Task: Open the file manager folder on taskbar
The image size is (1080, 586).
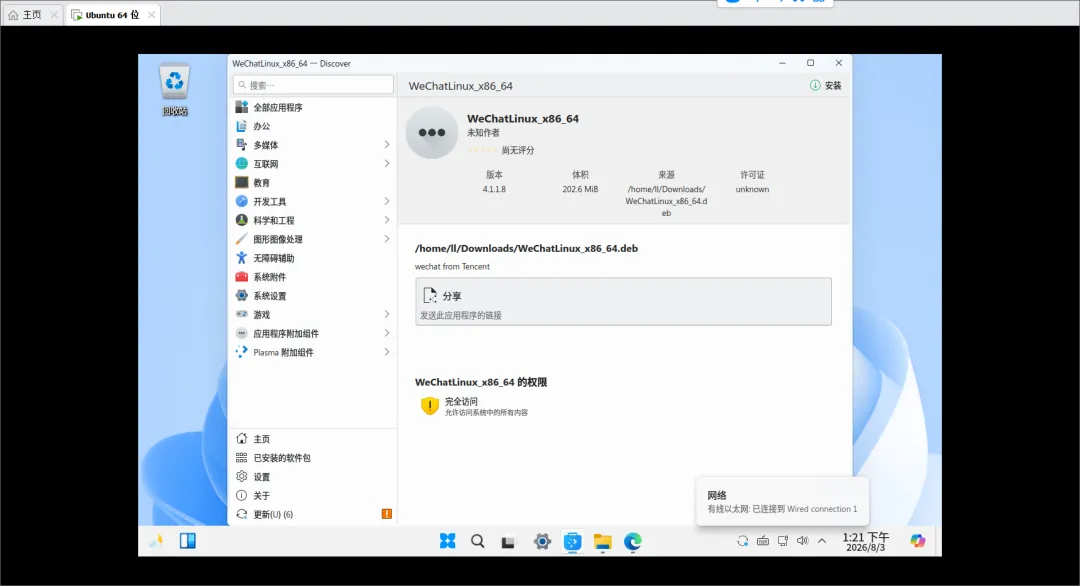Action: click(603, 542)
